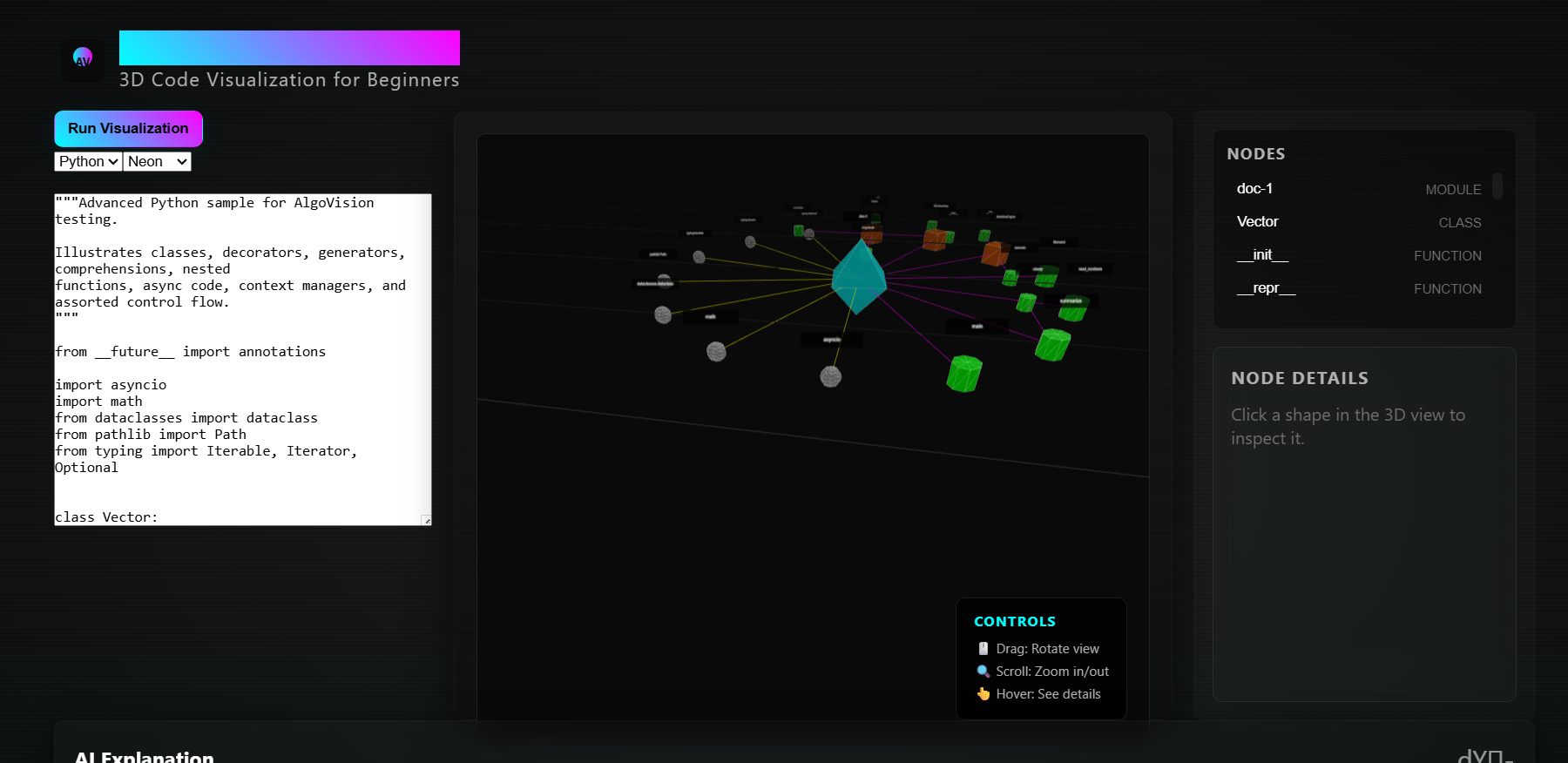The height and width of the screenshot is (763, 1568).
Task: Click the MODULE tag on the doc-1 row
Action: (x=1453, y=190)
